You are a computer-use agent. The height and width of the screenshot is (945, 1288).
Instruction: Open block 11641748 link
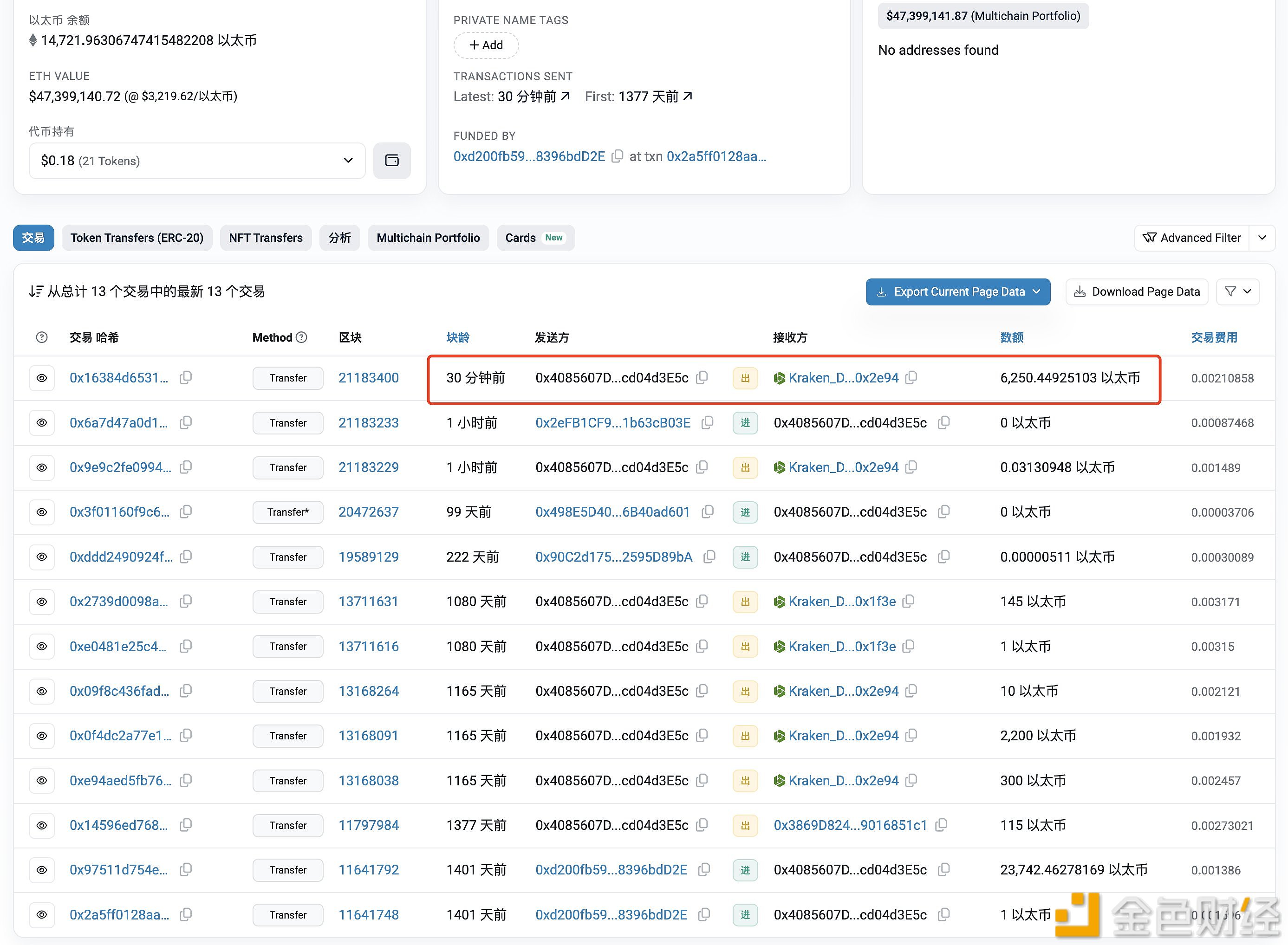click(369, 915)
